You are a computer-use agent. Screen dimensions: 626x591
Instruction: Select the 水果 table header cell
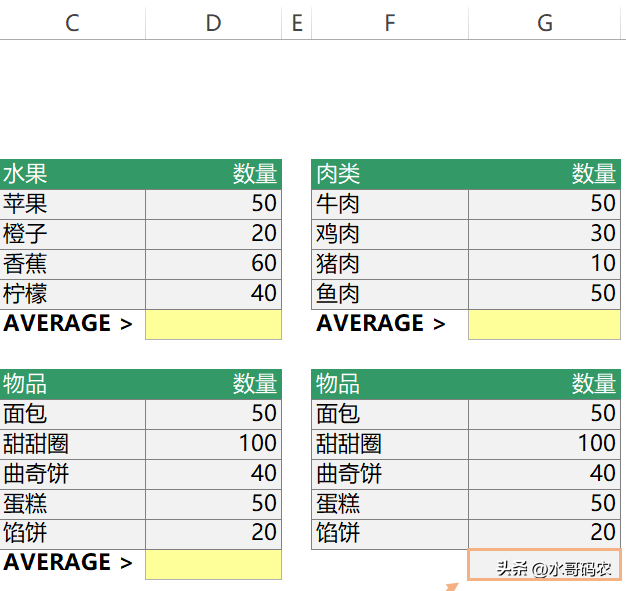72,174
